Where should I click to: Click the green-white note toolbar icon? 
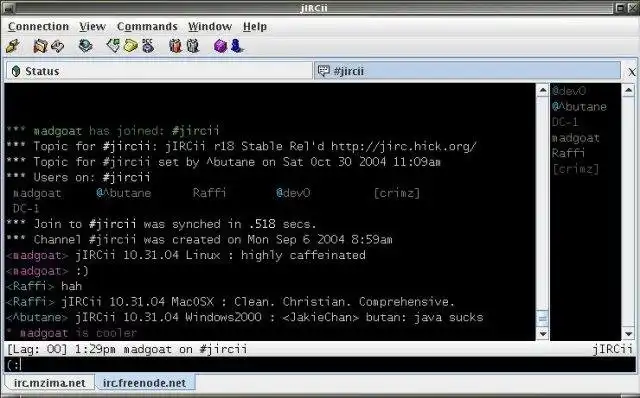(x=113, y=46)
